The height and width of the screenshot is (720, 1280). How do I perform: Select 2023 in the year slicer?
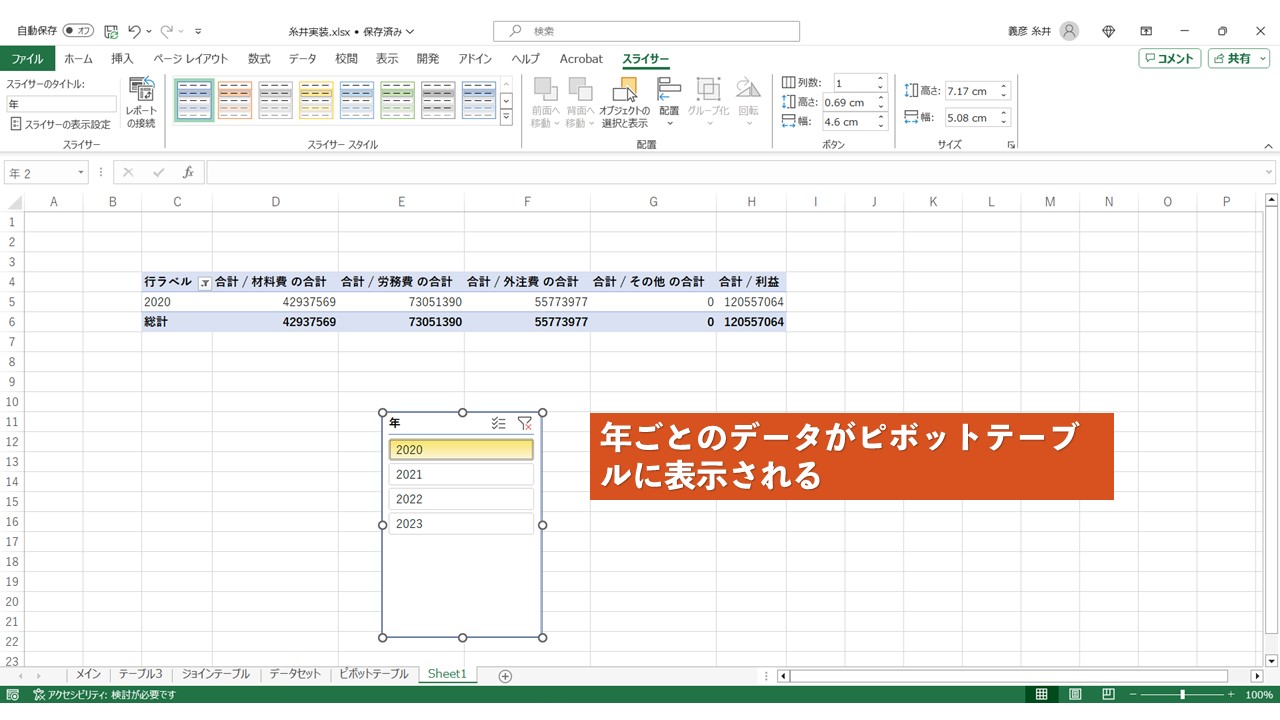tap(461, 524)
